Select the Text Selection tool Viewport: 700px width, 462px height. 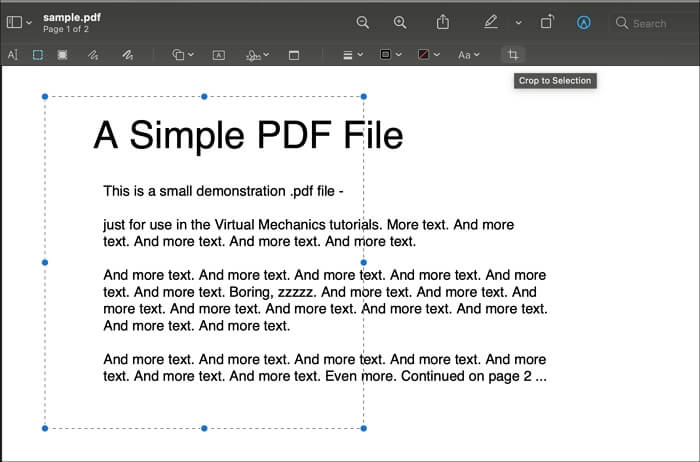click(13, 55)
